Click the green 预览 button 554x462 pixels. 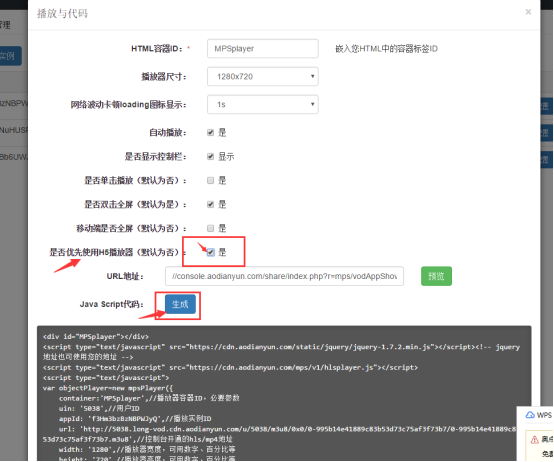[x=436, y=276]
